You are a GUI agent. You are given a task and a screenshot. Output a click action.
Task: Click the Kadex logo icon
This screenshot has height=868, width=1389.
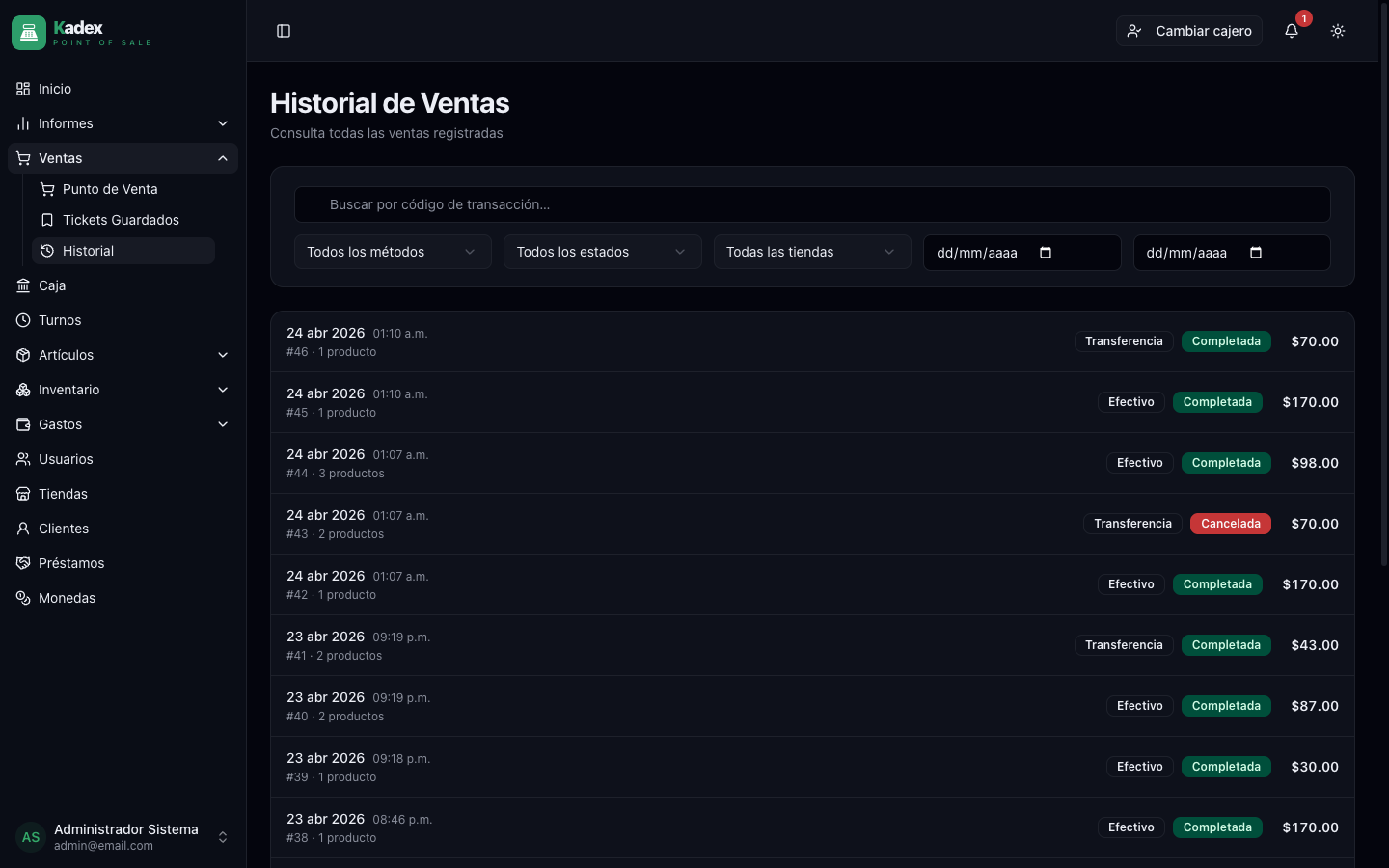point(28,32)
